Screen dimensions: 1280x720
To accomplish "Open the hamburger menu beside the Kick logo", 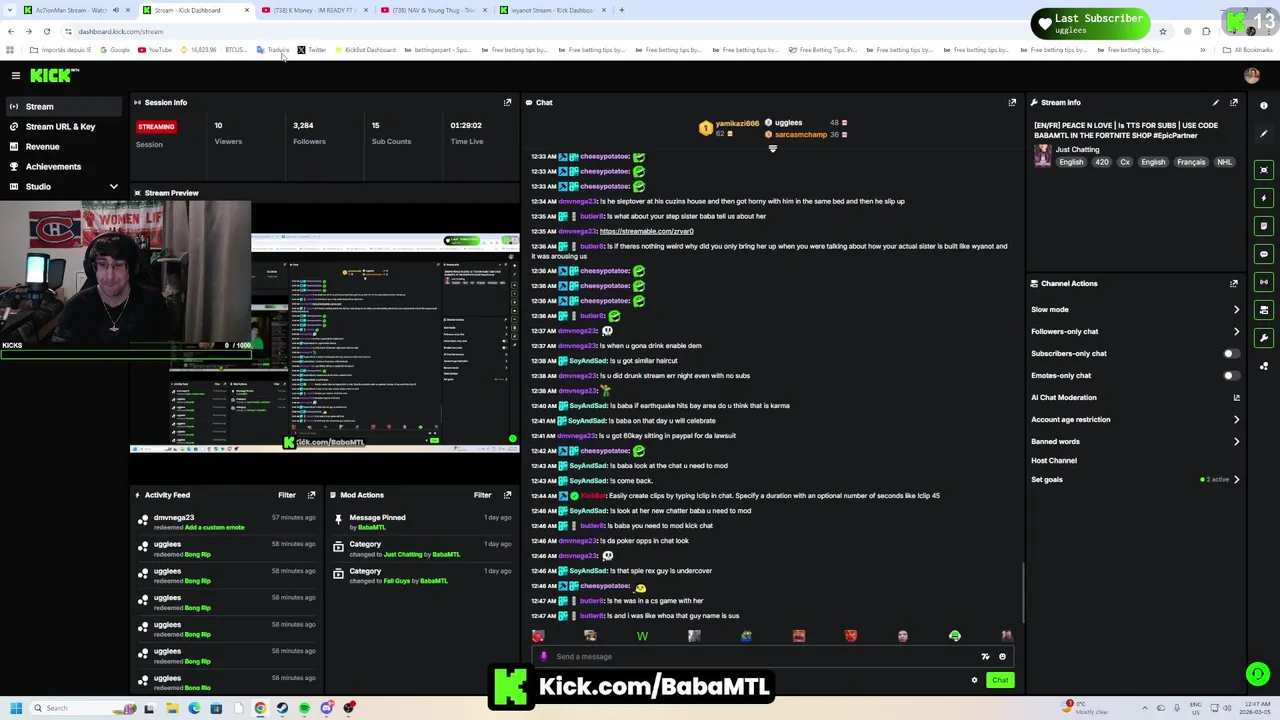I will pos(15,75).
